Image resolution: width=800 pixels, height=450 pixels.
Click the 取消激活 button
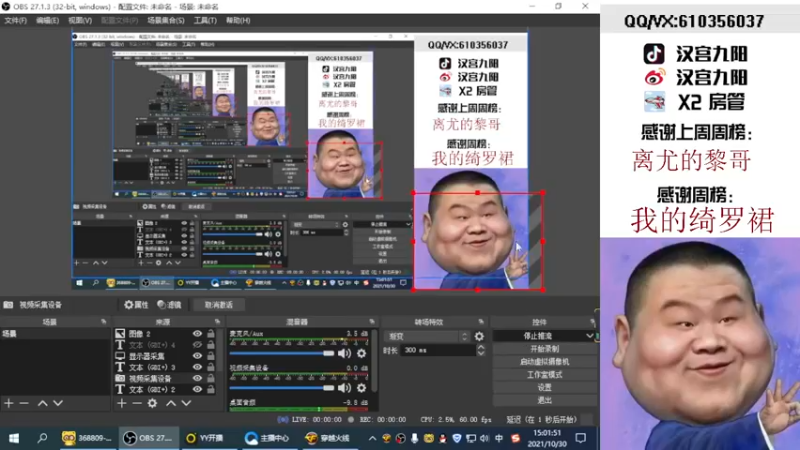[x=218, y=305]
